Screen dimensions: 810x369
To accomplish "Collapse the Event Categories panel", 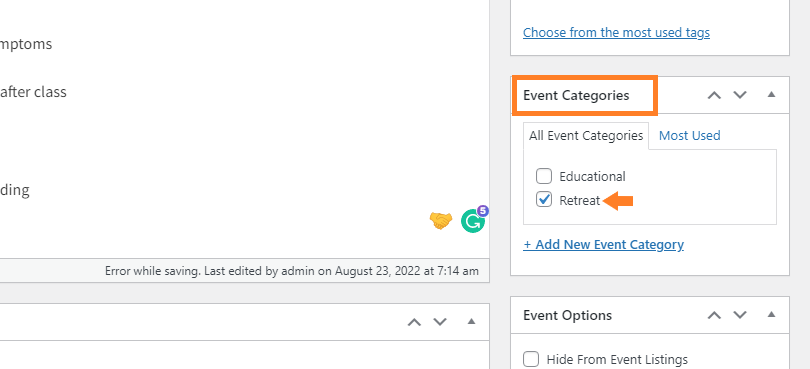I will click(x=771, y=95).
